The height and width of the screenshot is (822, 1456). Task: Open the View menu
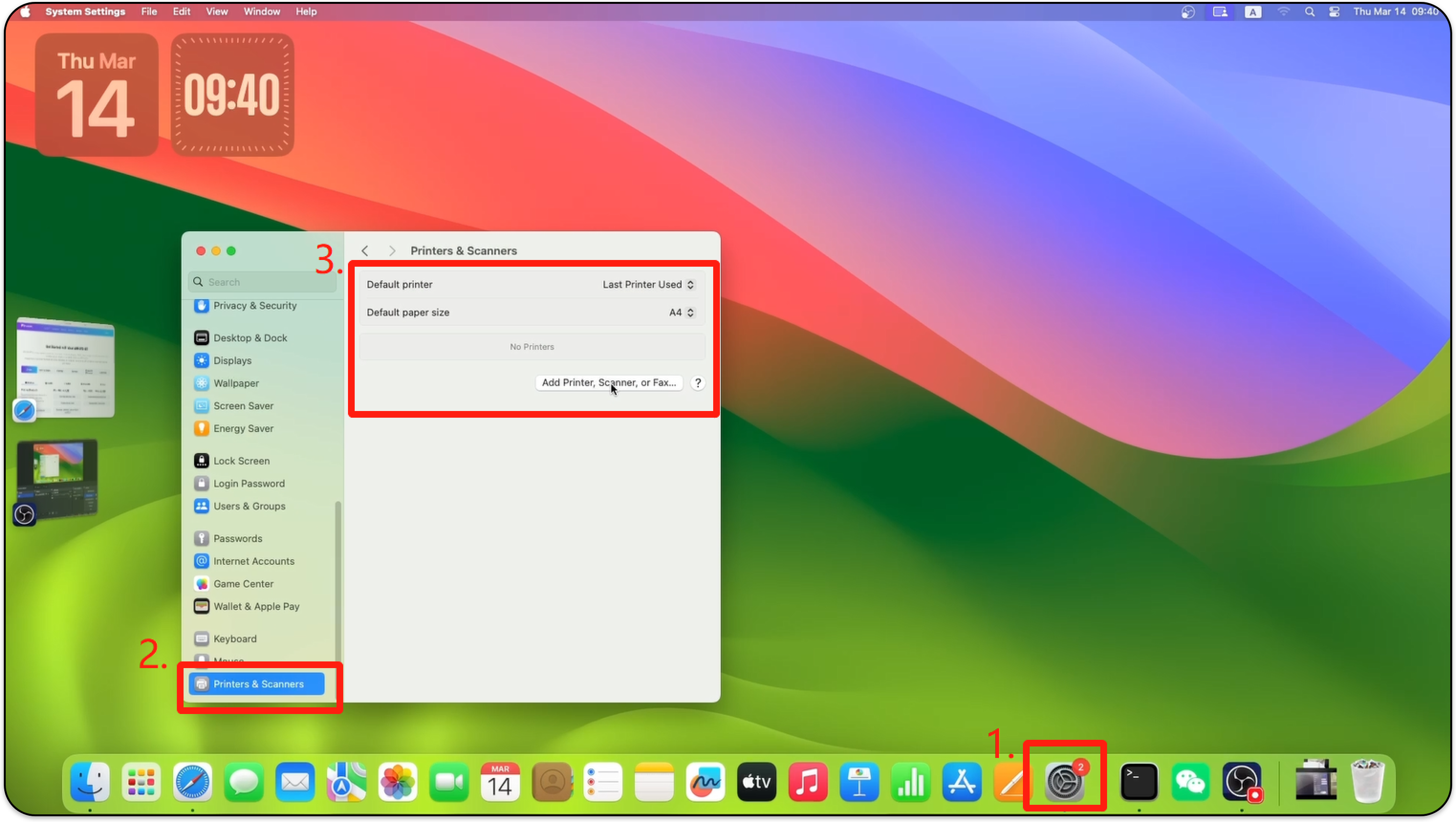[217, 12]
